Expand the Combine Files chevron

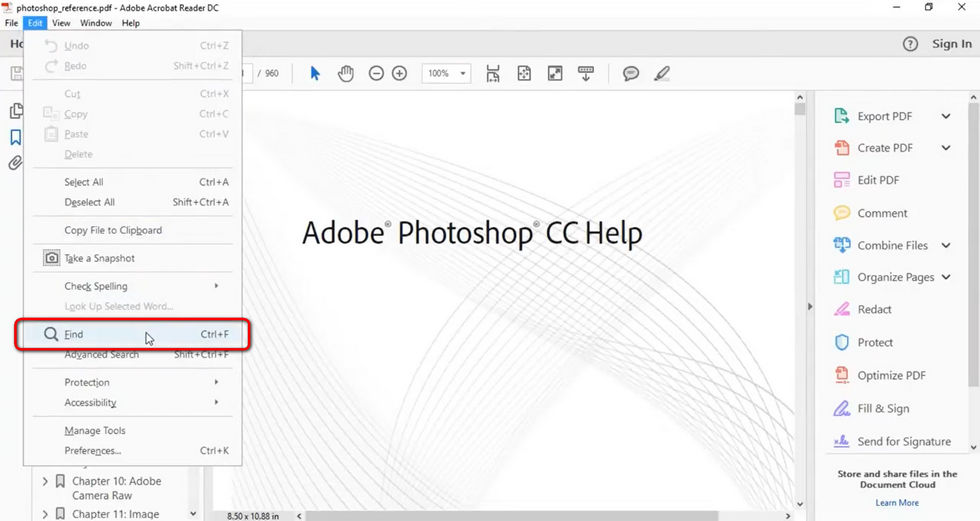click(x=946, y=246)
